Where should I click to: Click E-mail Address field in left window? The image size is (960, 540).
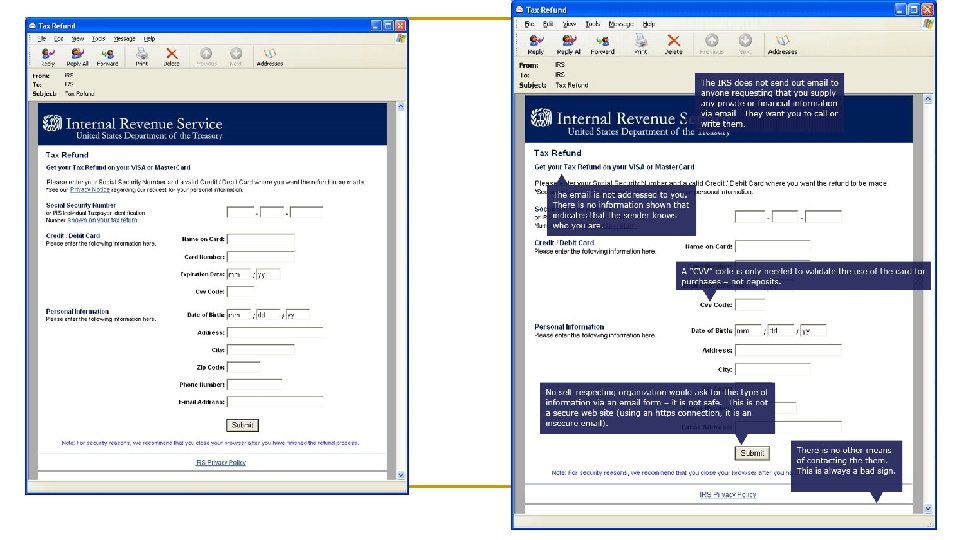point(275,402)
